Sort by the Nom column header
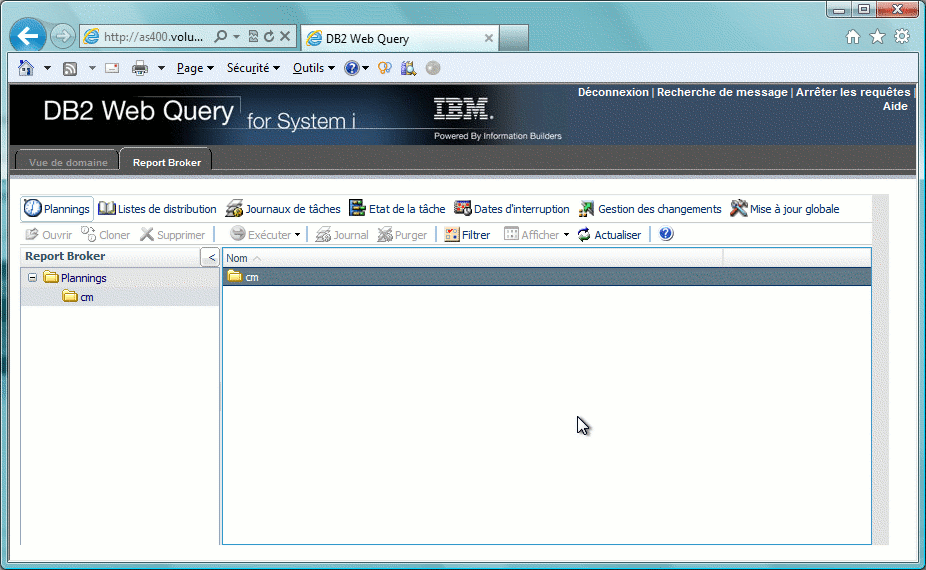The height and width of the screenshot is (570, 926). pyautogui.click(x=237, y=258)
